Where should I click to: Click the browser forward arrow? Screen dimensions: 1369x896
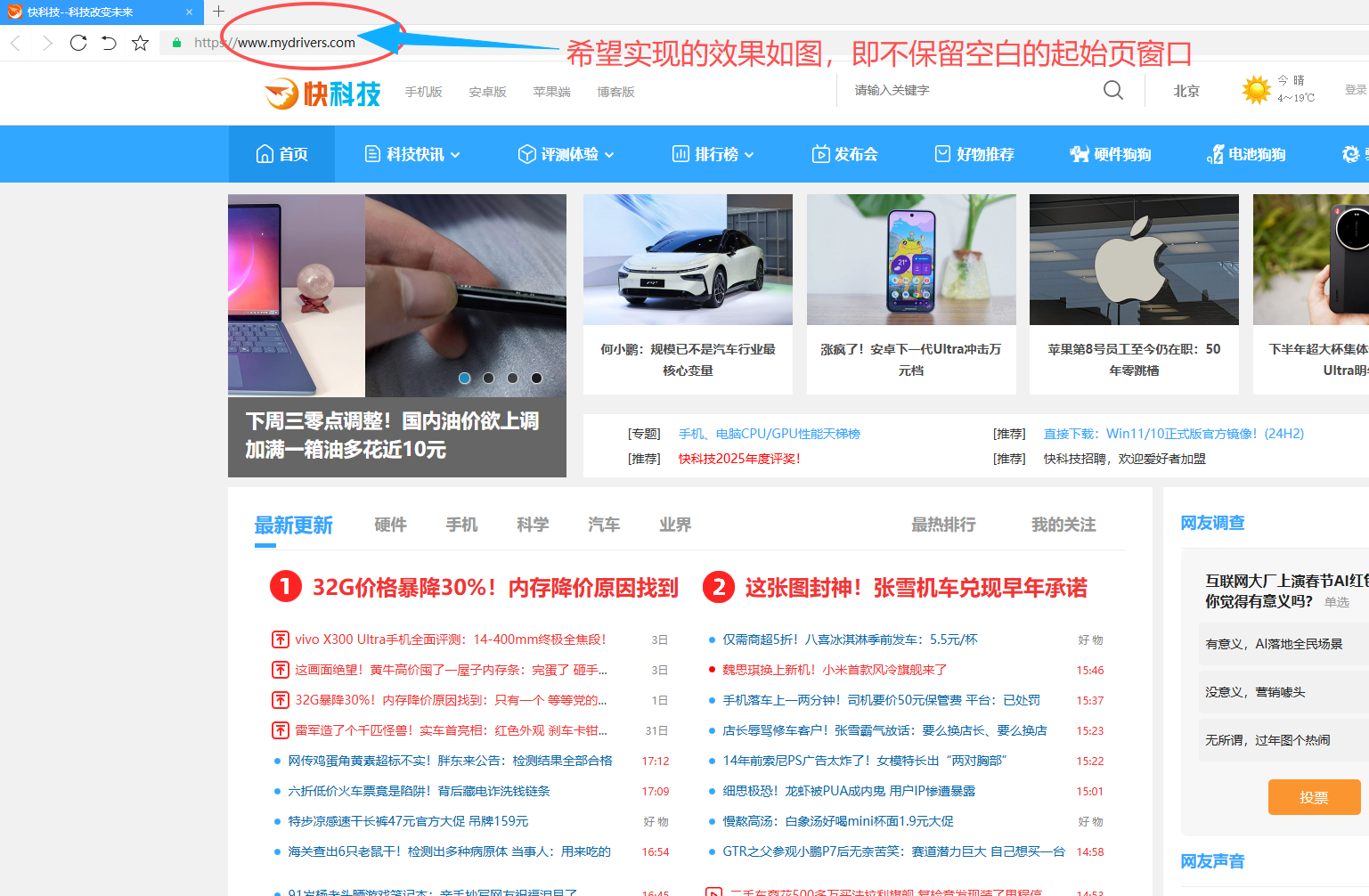tap(47, 43)
